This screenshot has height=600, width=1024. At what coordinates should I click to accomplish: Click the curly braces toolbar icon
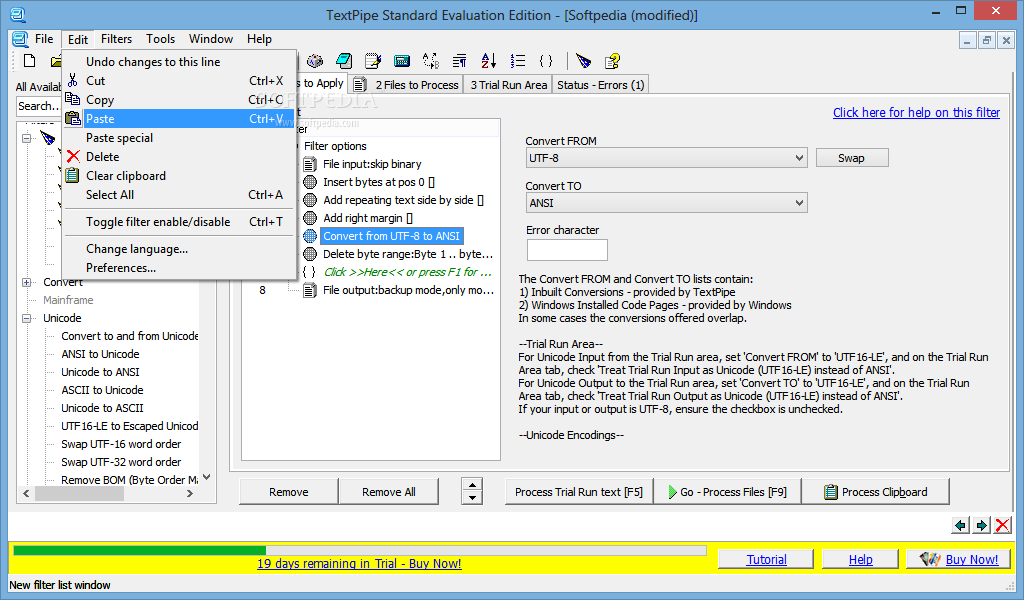coord(546,61)
